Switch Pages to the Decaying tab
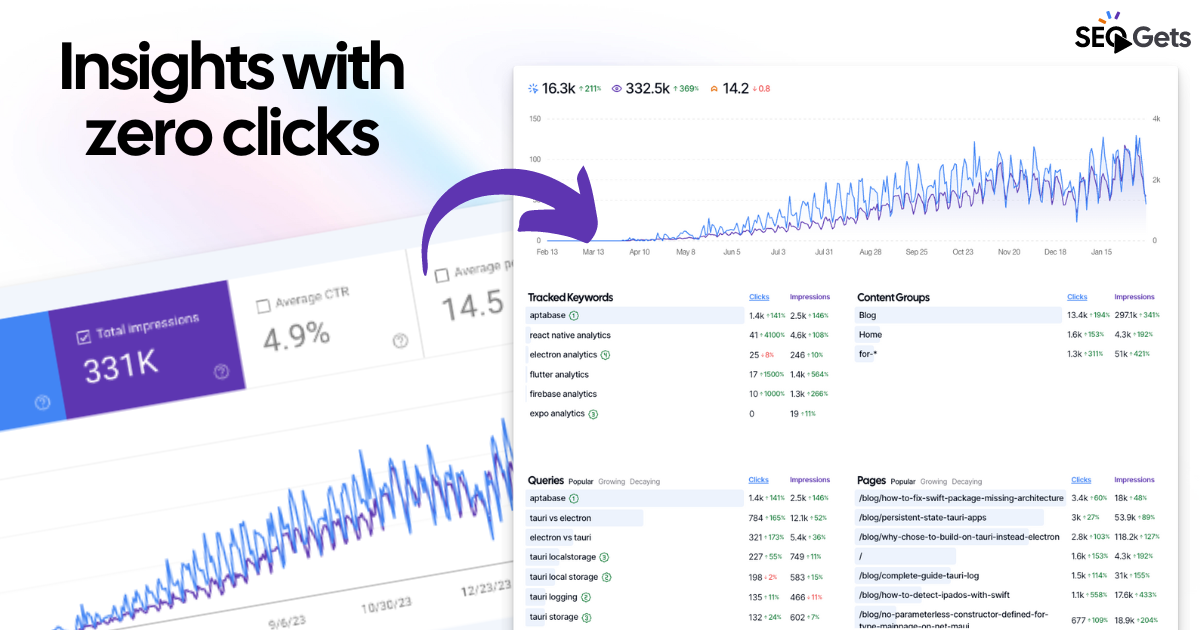The image size is (1200, 630). coord(967,481)
